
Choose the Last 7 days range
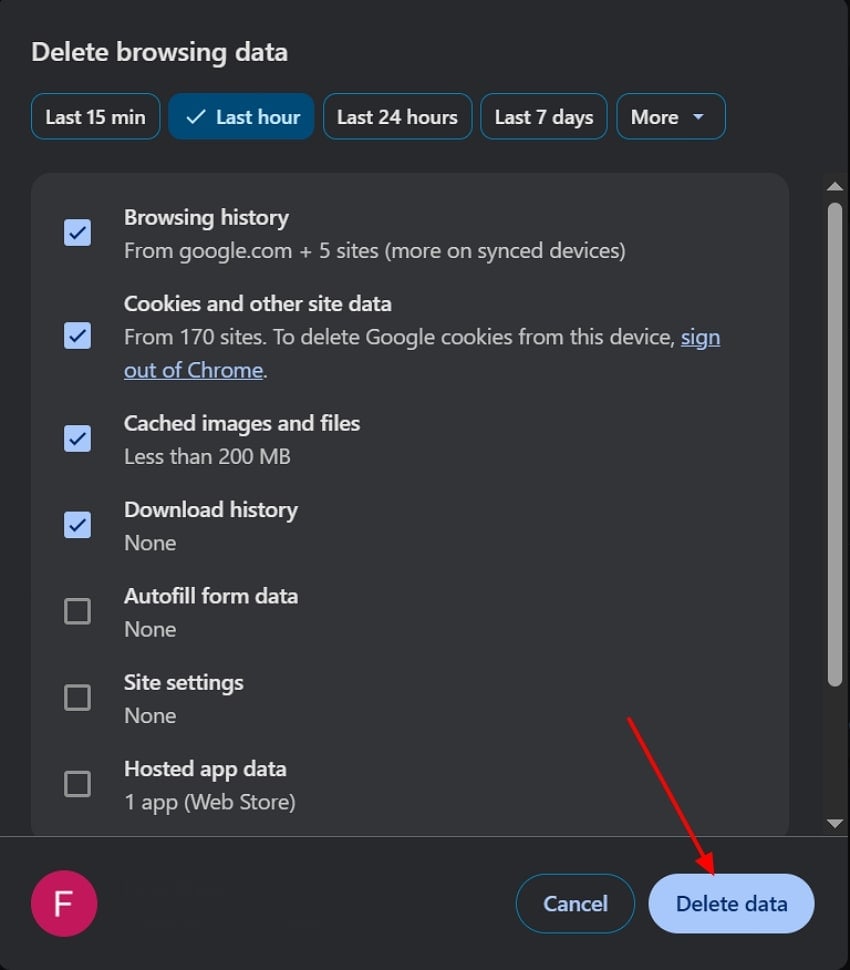(543, 116)
